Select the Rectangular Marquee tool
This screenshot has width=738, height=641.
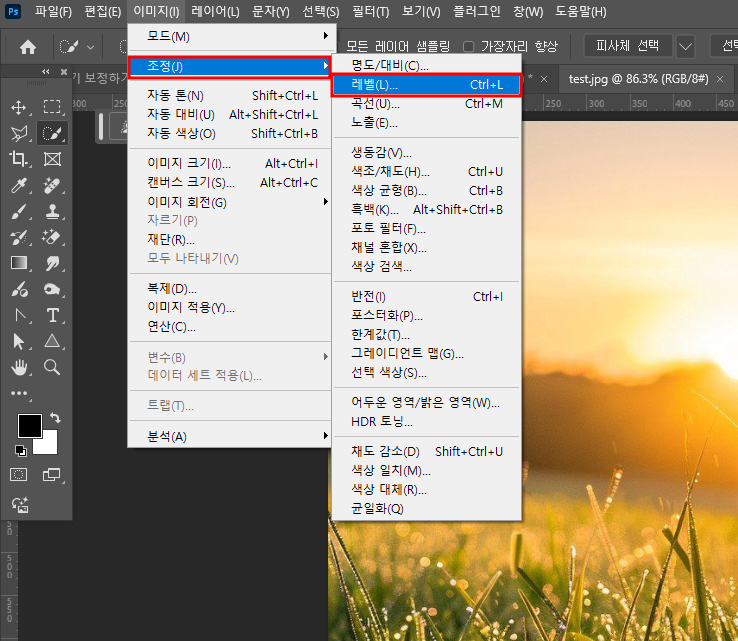click(52, 107)
